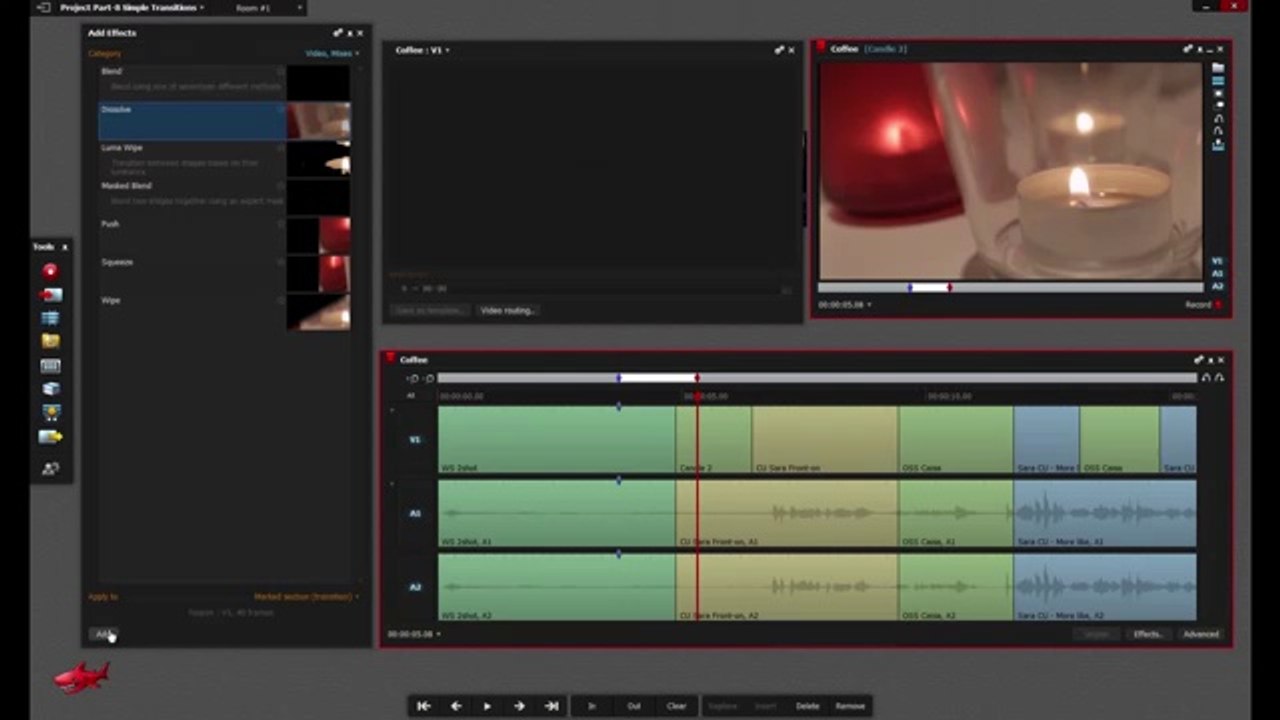Expand the V1 track disclosure arrow
The width and height of the screenshot is (1280, 720).
coord(392,410)
